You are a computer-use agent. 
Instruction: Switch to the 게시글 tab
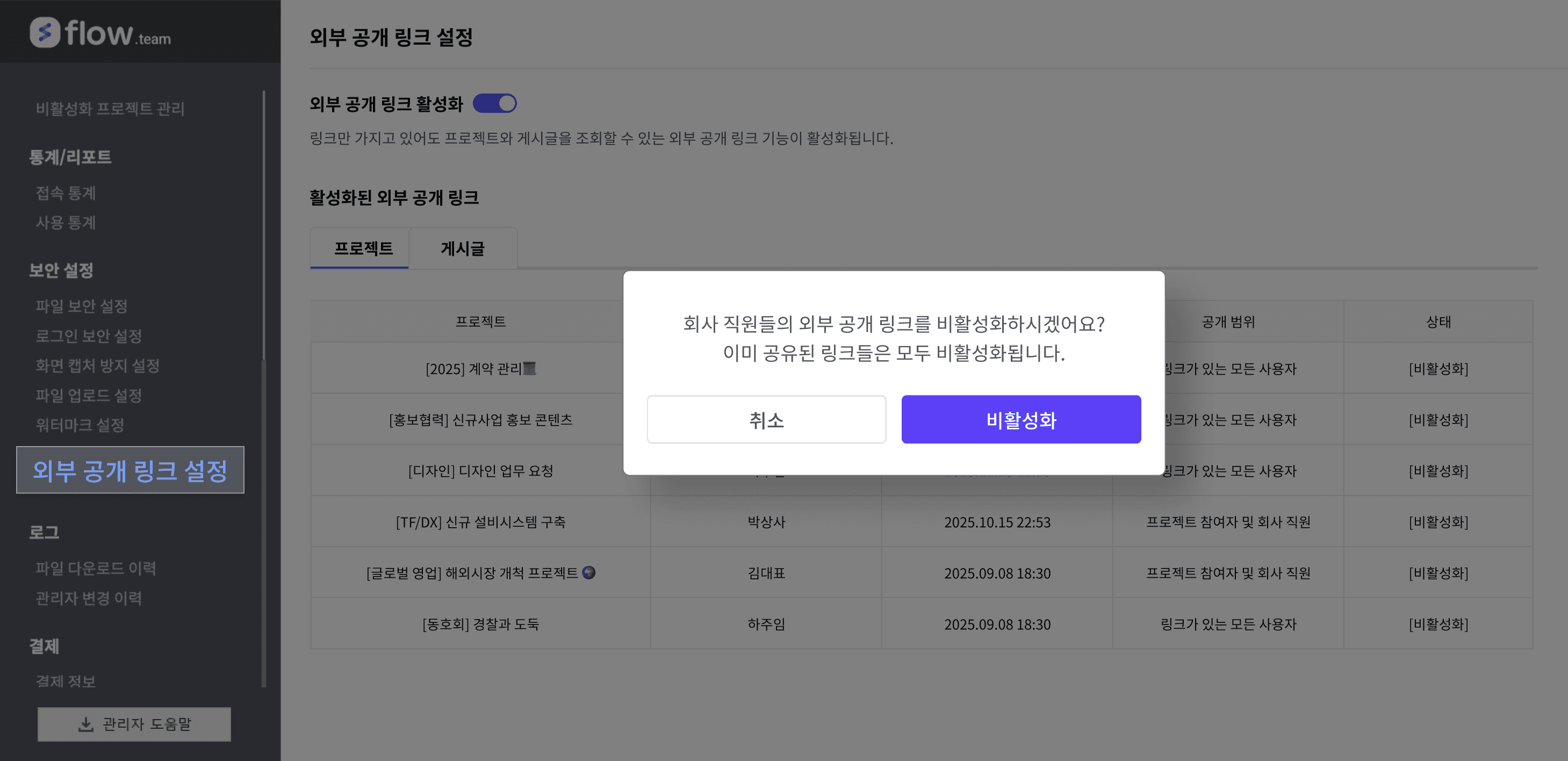tap(463, 248)
